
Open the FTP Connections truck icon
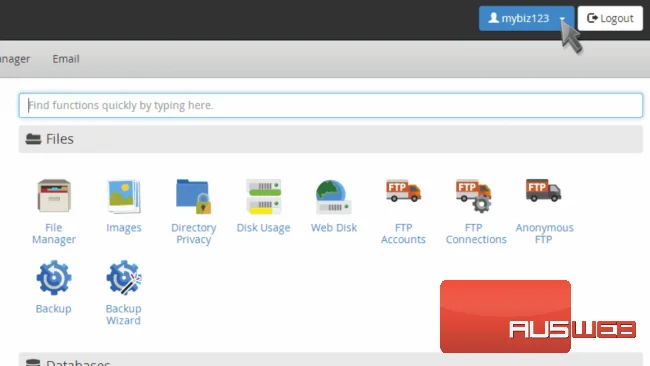(x=473, y=196)
